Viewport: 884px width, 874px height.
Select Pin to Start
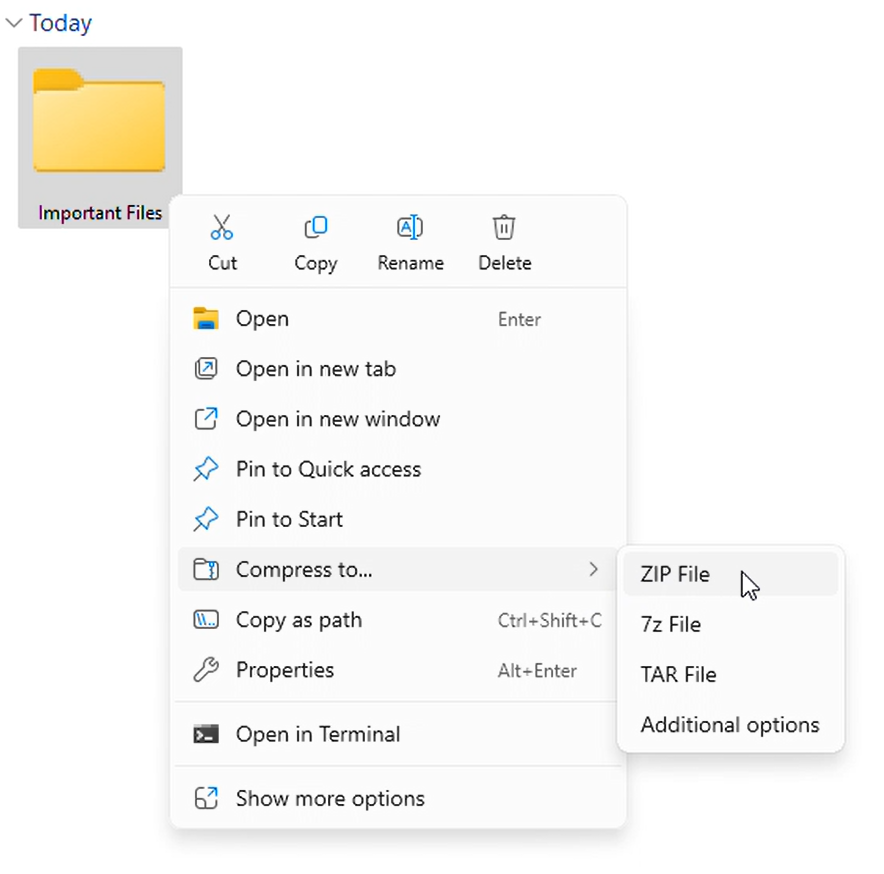tap(397, 520)
